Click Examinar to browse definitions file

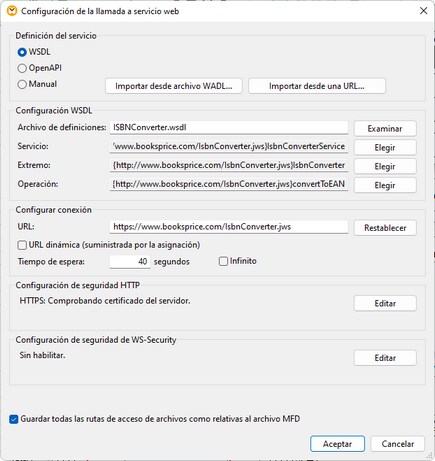click(x=385, y=129)
